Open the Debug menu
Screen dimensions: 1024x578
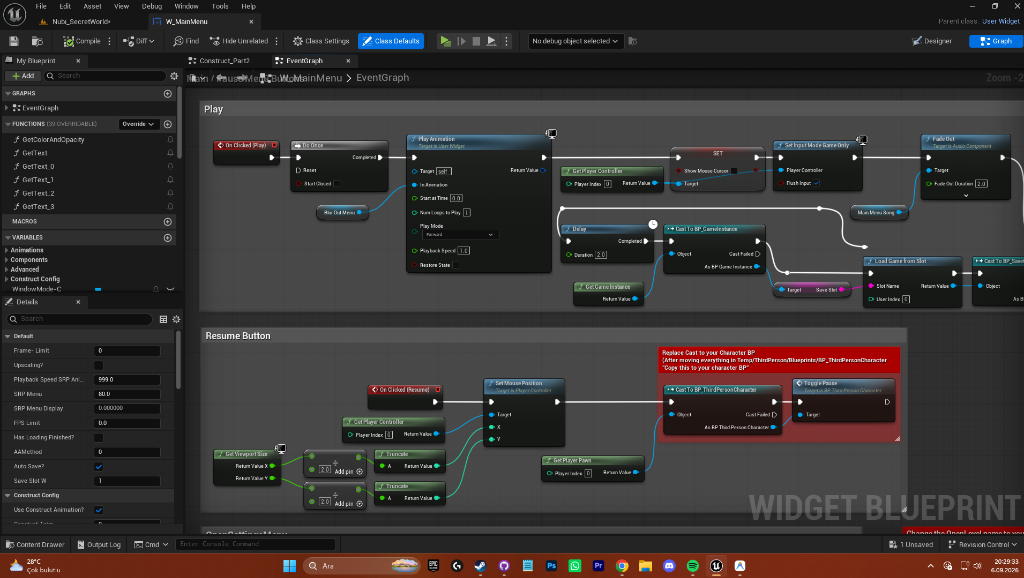(152, 6)
